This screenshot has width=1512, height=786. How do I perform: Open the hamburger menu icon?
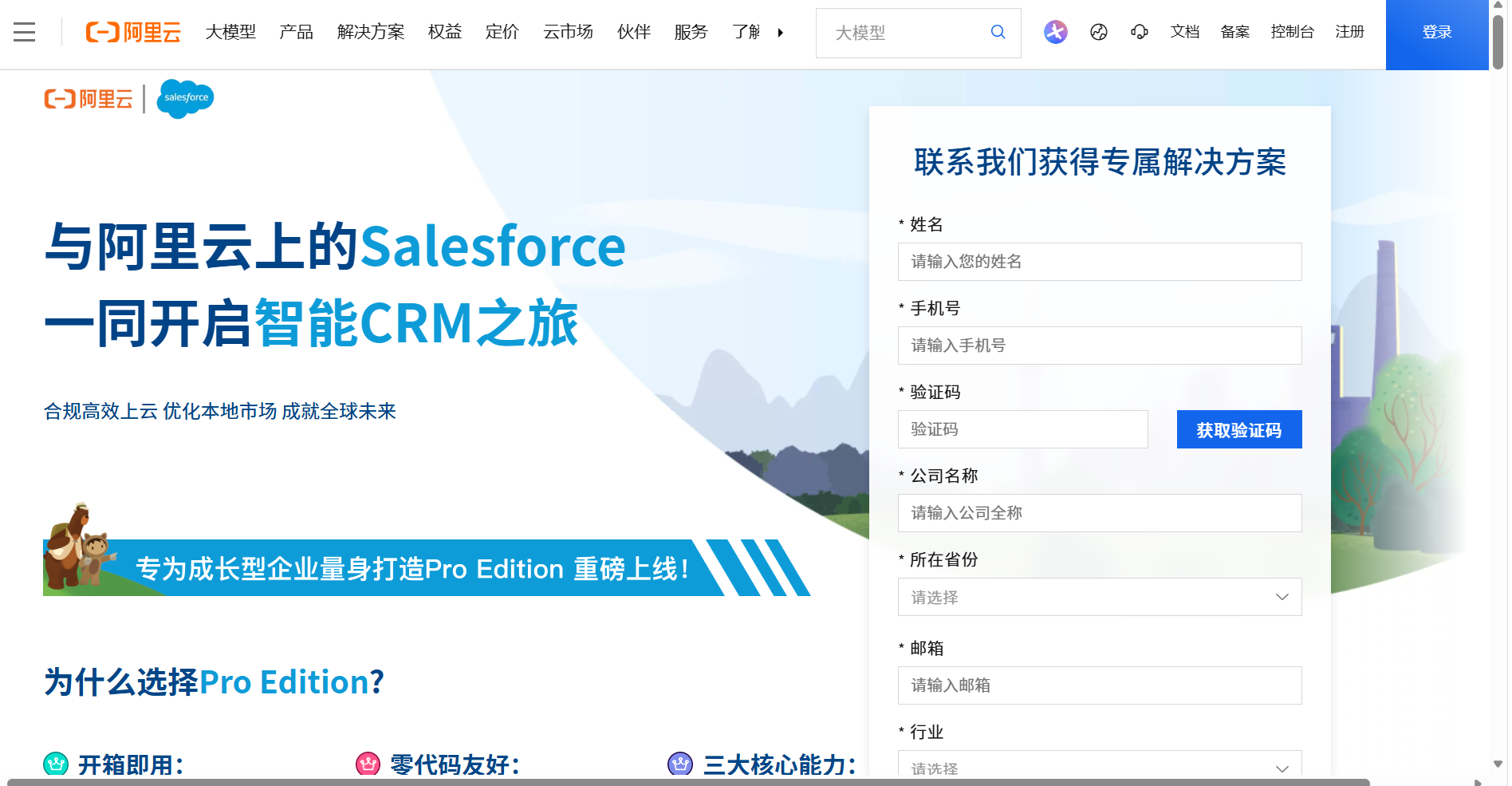25,32
